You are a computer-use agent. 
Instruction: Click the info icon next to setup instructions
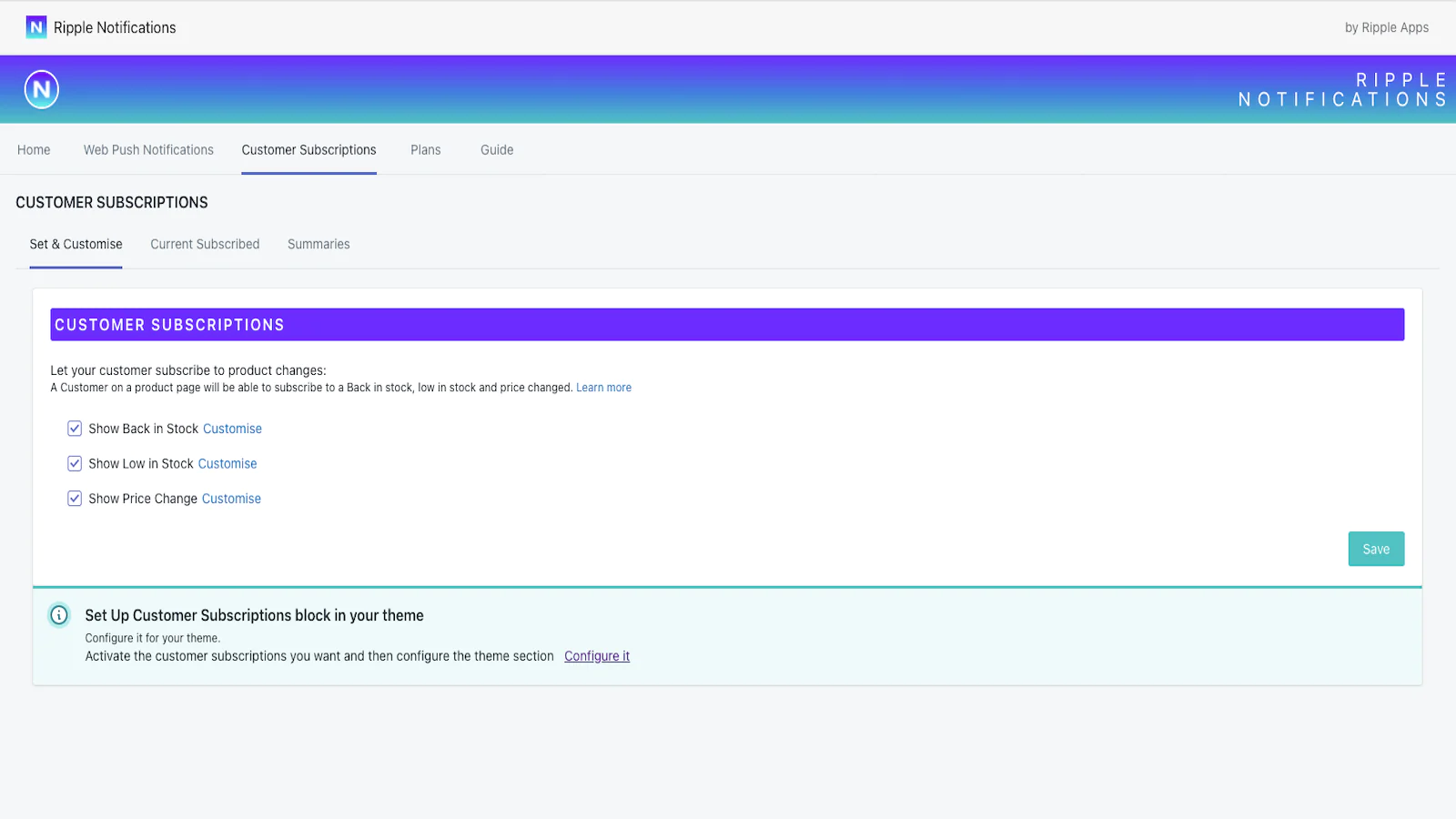[x=59, y=615]
